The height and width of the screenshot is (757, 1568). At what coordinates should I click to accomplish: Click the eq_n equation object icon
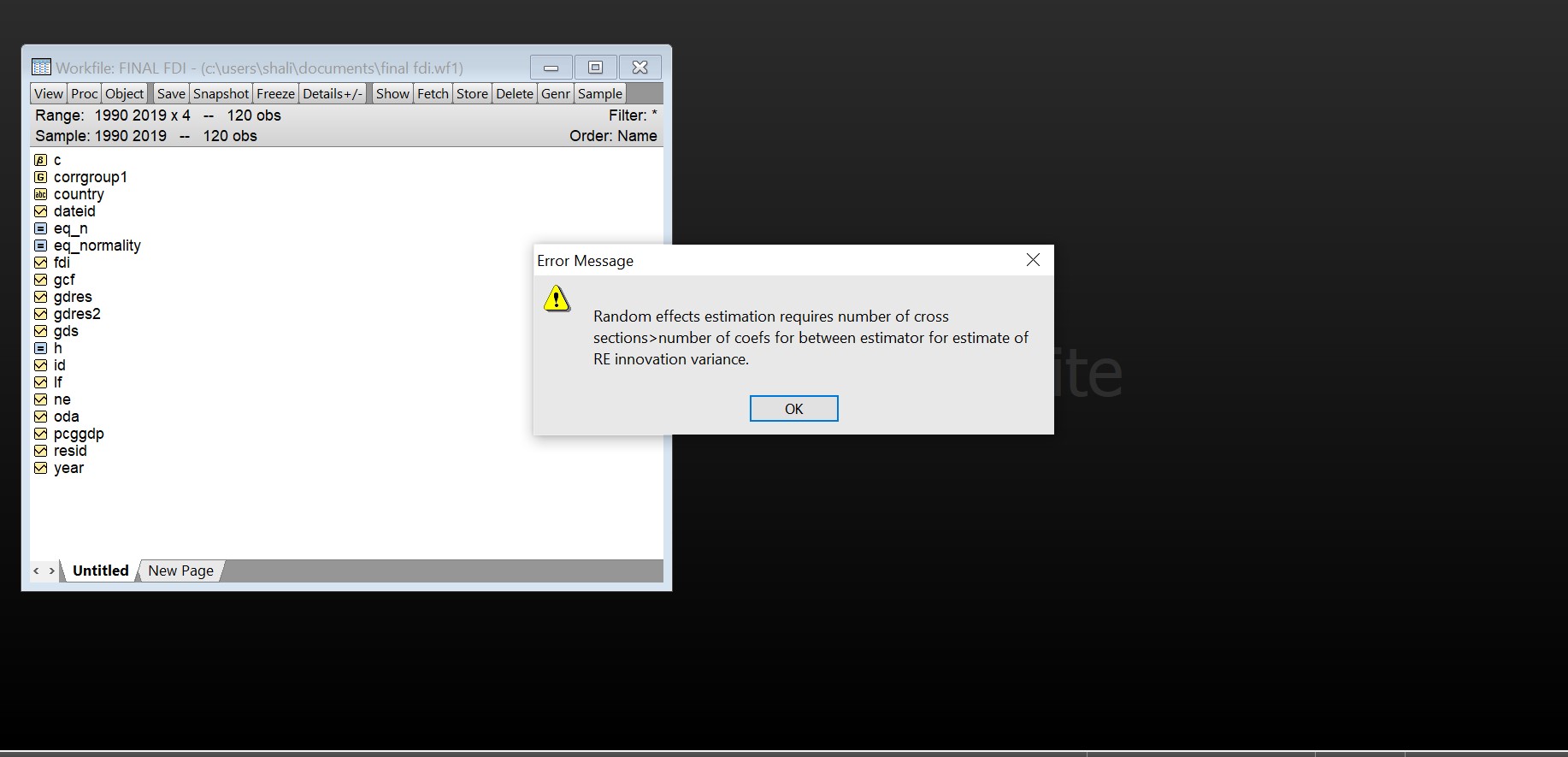pyautogui.click(x=40, y=228)
